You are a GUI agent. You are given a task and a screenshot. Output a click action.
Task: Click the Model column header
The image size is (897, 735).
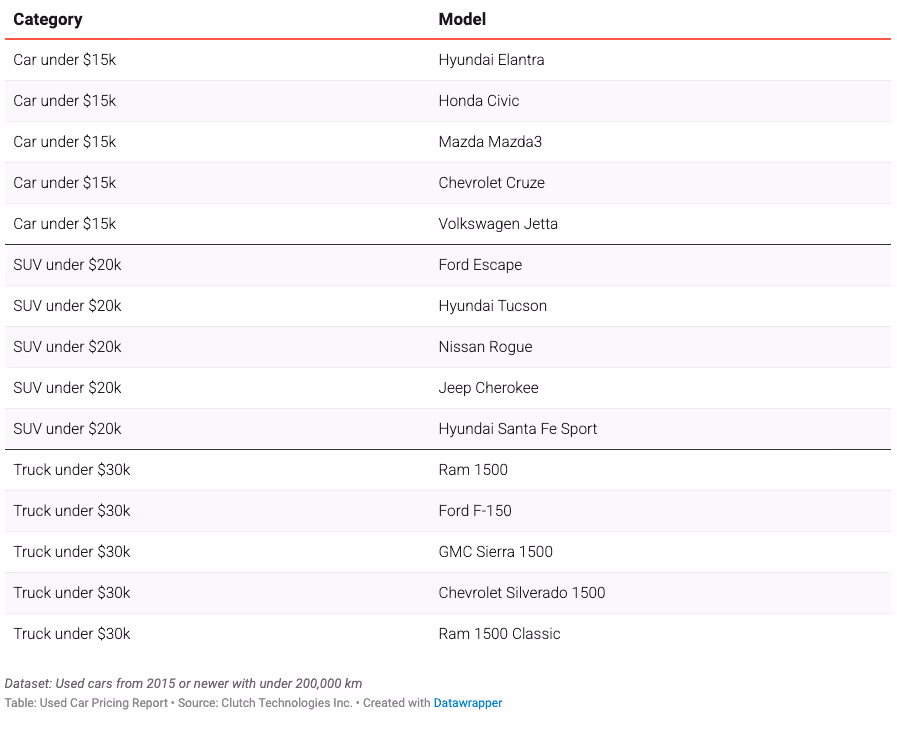coord(462,19)
